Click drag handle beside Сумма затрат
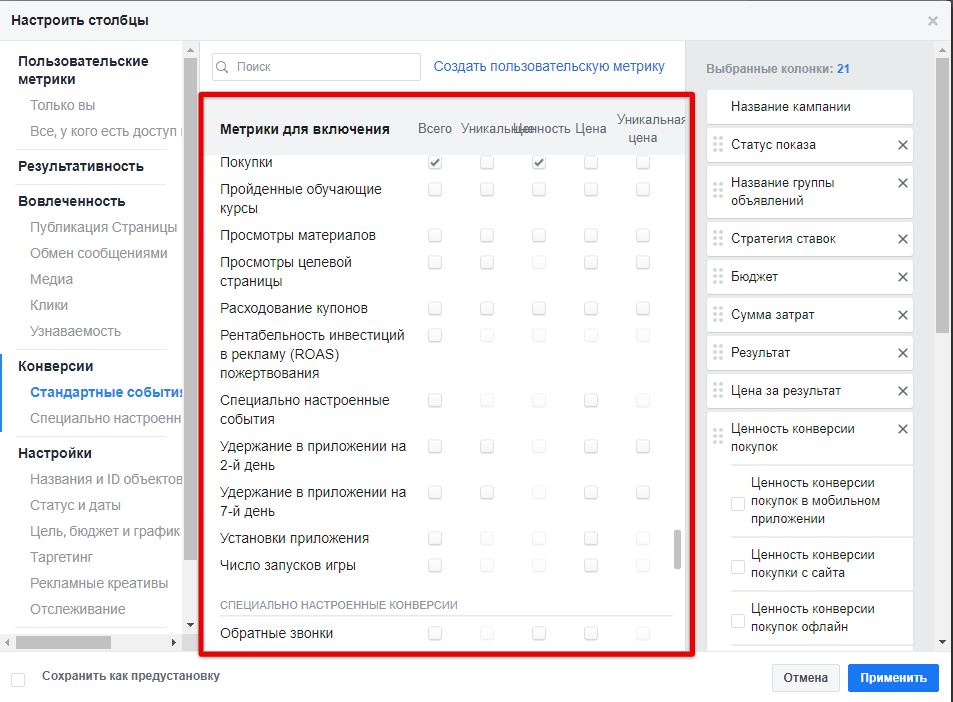 [x=717, y=315]
